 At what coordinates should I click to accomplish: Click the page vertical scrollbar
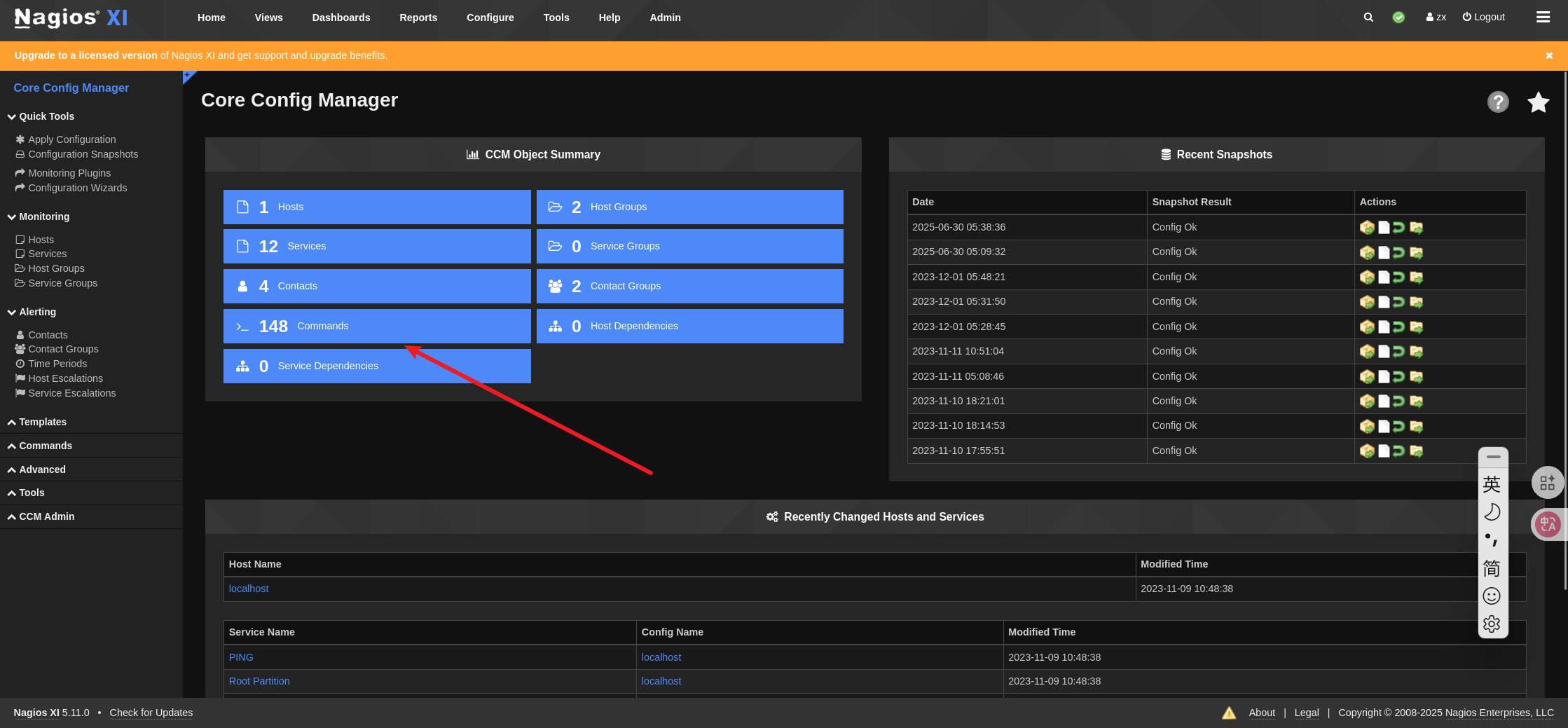pyautogui.click(x=1565, y=329)
